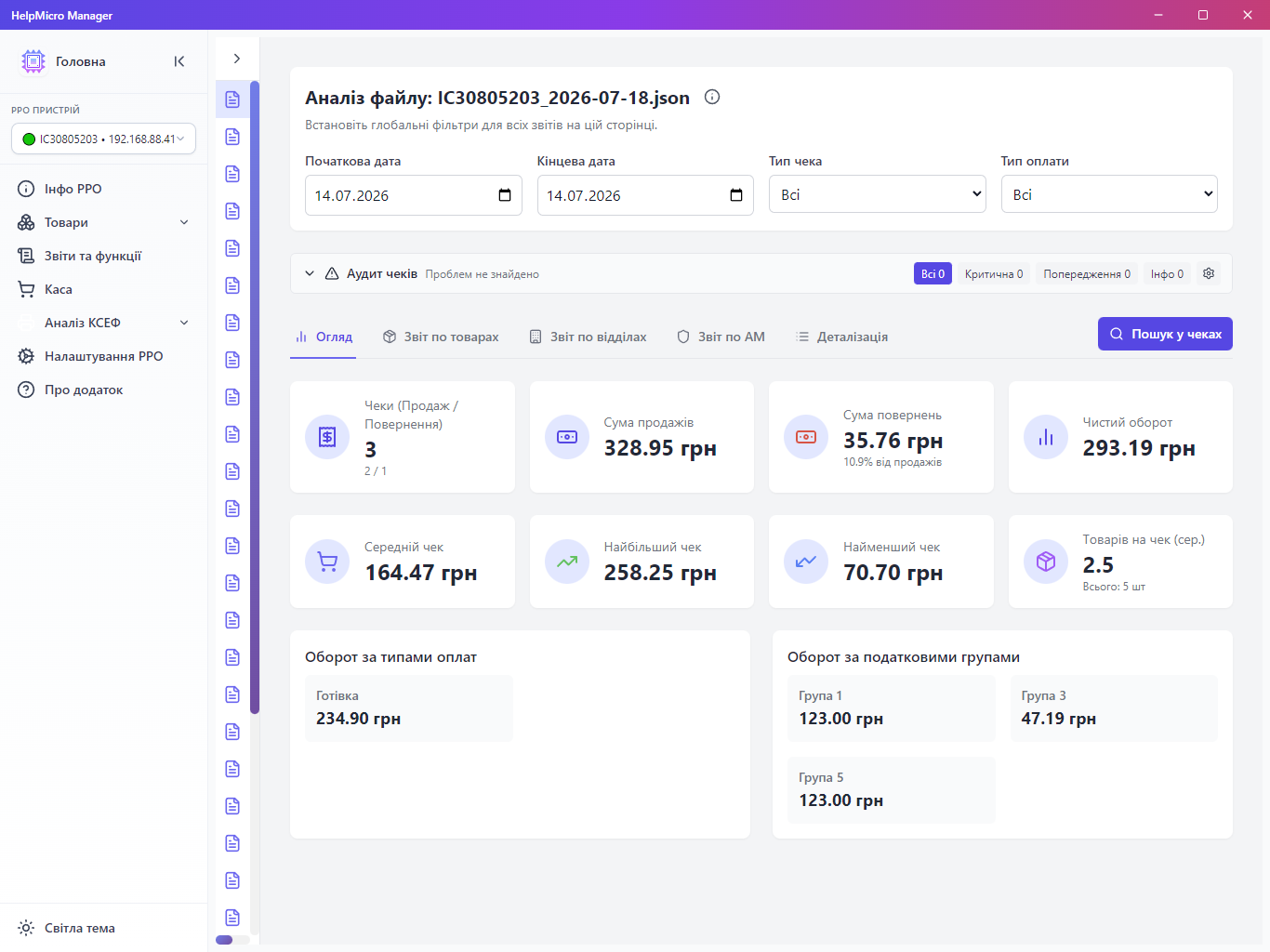This screenshot has width=1270, height=952.
Task: Click the bar chart icon on Чистий оборот
Action: 1046,437
